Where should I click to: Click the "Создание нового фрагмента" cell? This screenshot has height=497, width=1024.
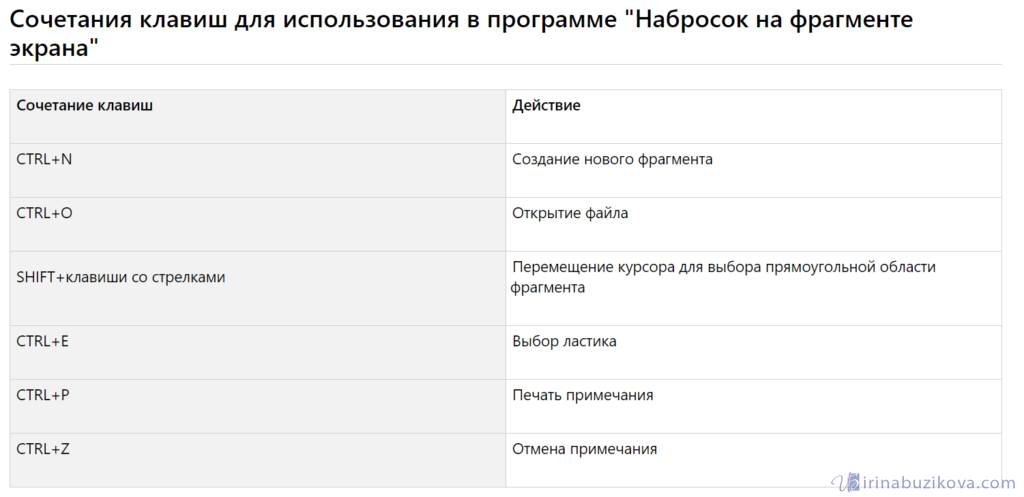tap(613, 159)
